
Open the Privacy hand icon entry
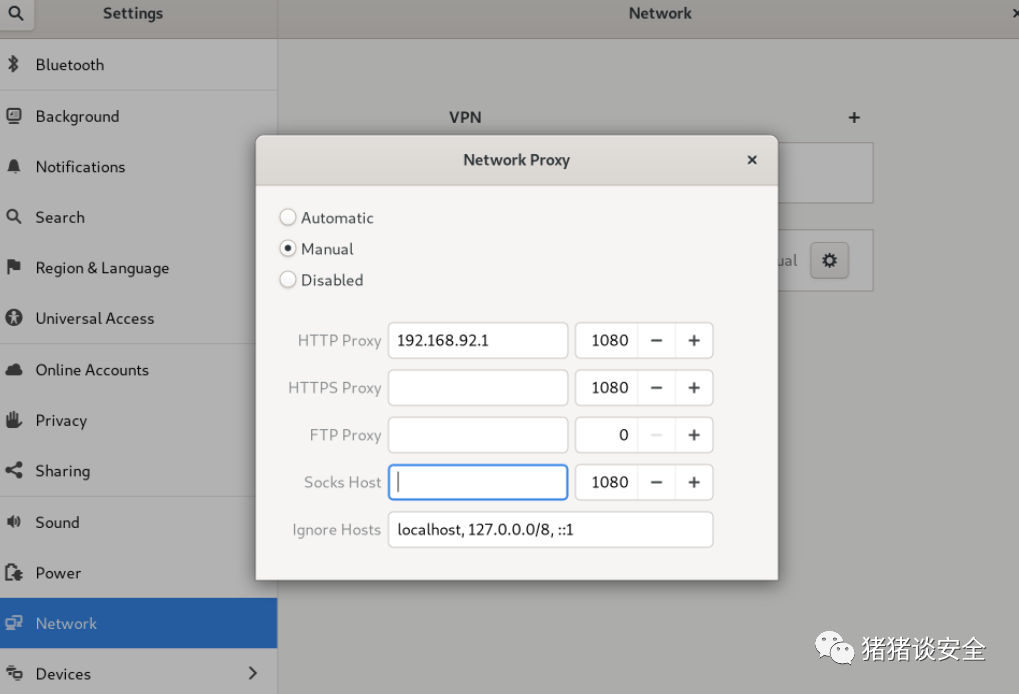(14, 420)
